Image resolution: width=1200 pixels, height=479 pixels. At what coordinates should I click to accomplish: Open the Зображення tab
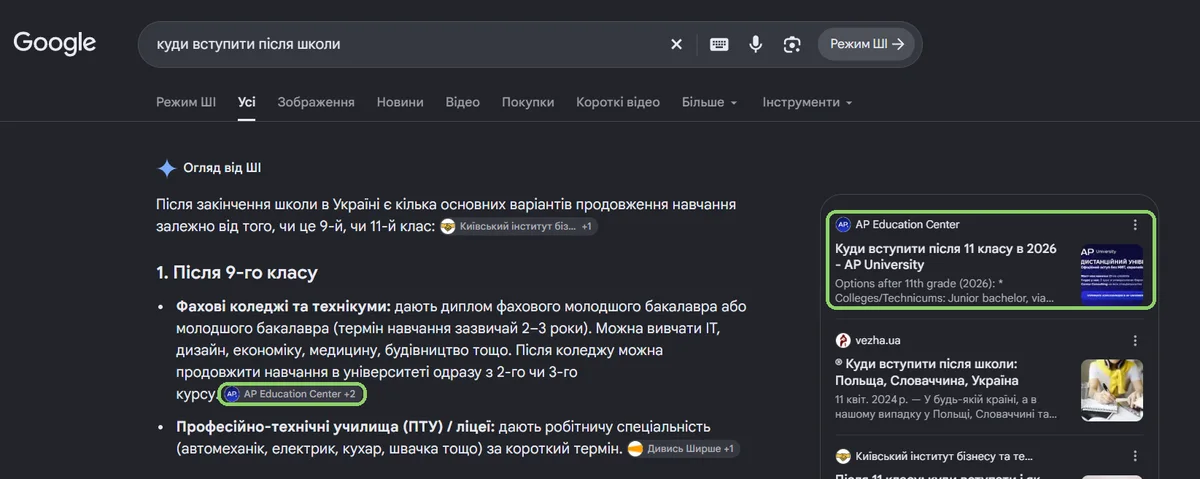(x=316, y=102)
